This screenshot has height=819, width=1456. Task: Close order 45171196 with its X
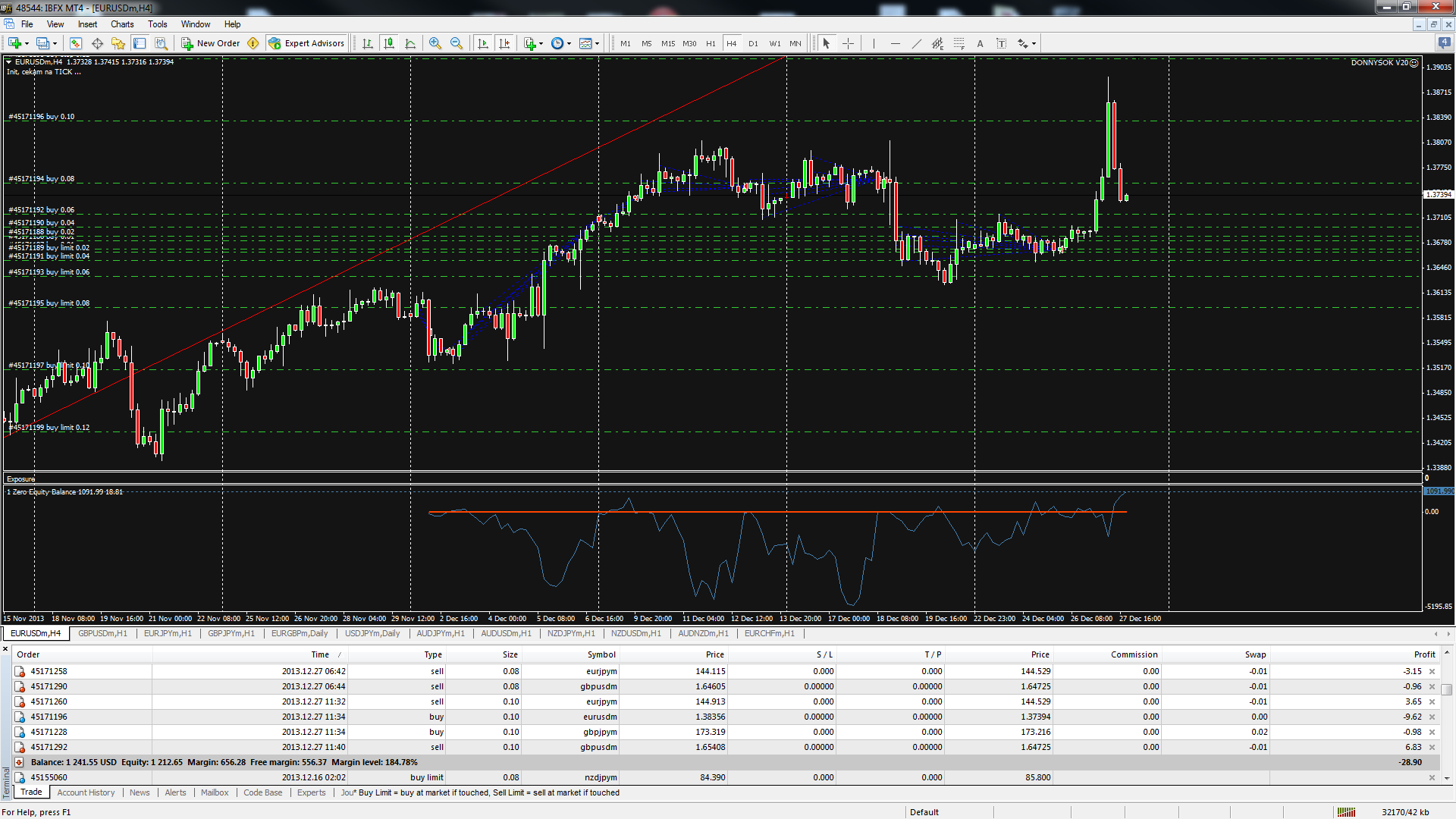click(x=1432, y=717)
